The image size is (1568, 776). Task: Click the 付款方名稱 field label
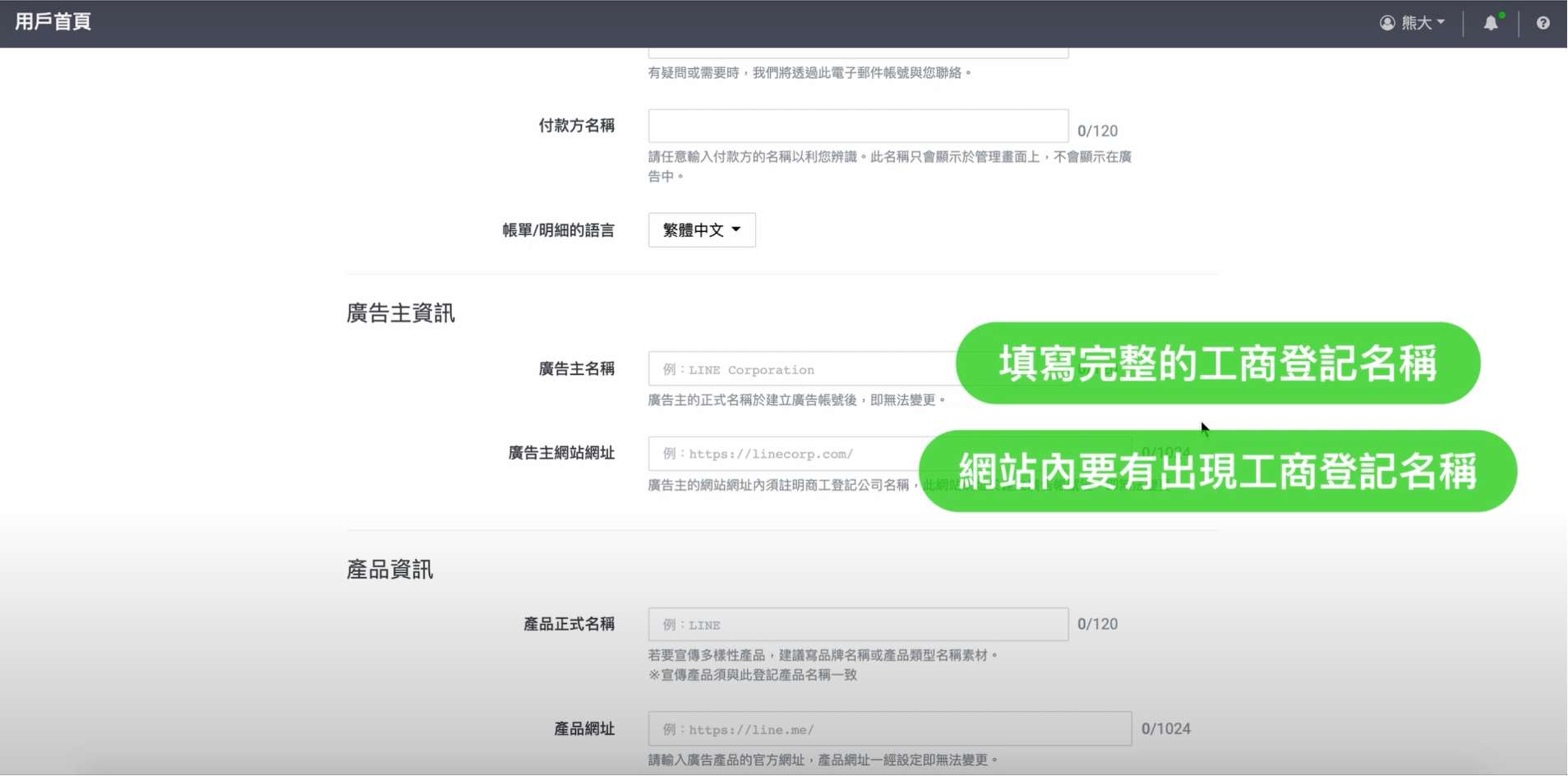576,126
